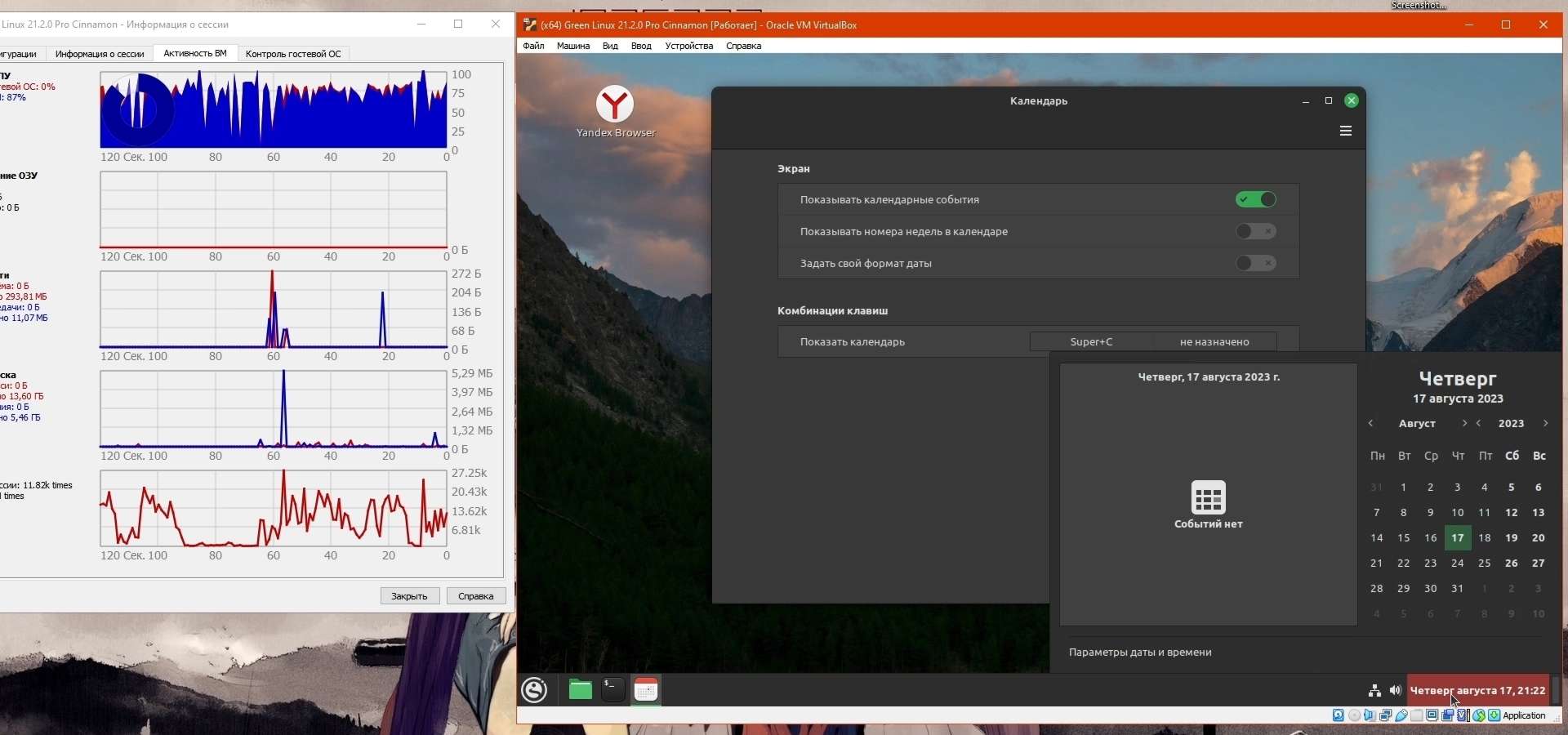
Task: Open the Справка menu in VirtualBox
Action: 743,46
